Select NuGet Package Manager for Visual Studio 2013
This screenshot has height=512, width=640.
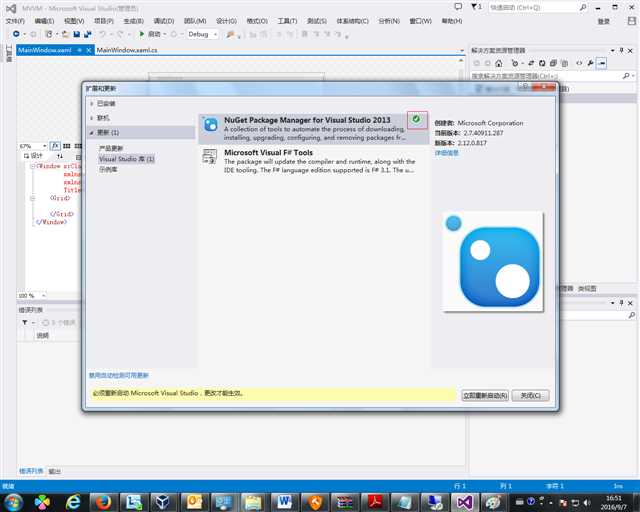pos(313,129)
